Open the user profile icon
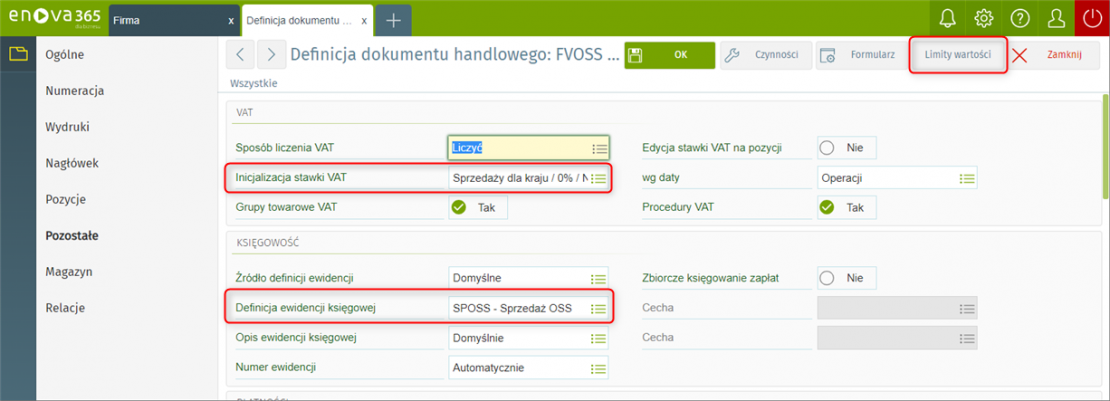 (x=1056, y=19)
